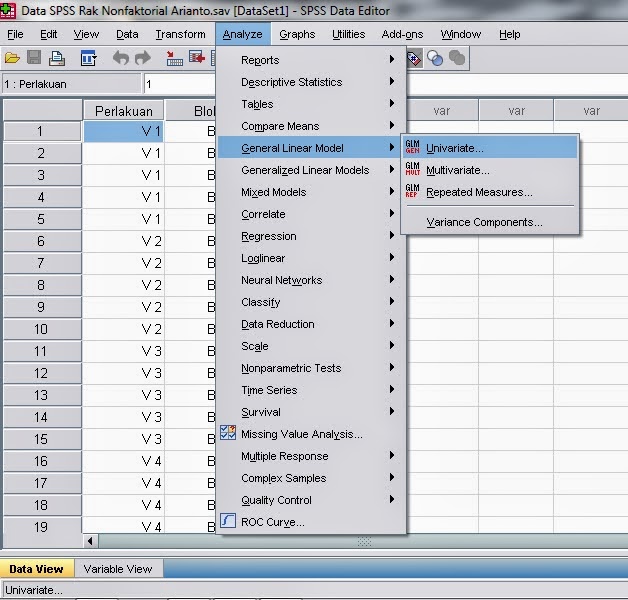The image size is (628, 600).
Task: Click the GLM GEN icon beside Univariate
Action: point(412,147)
